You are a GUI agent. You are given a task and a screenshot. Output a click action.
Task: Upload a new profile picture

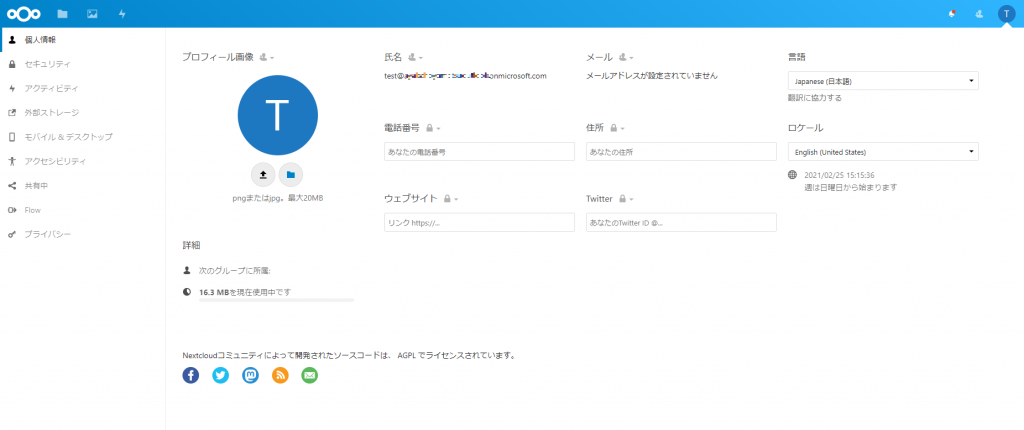pyautogui.click(x=263, y=174)
